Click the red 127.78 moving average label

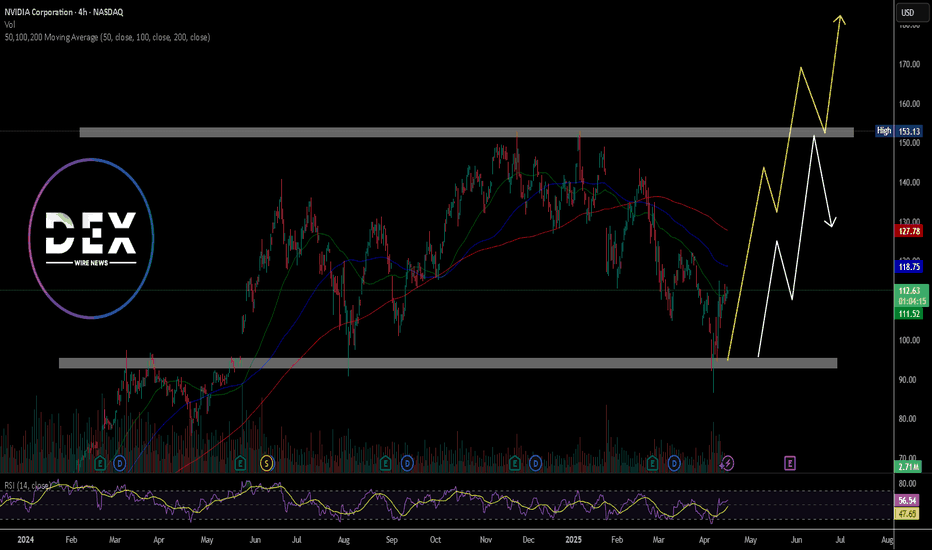pyautogui.click(x=909, y=231)
